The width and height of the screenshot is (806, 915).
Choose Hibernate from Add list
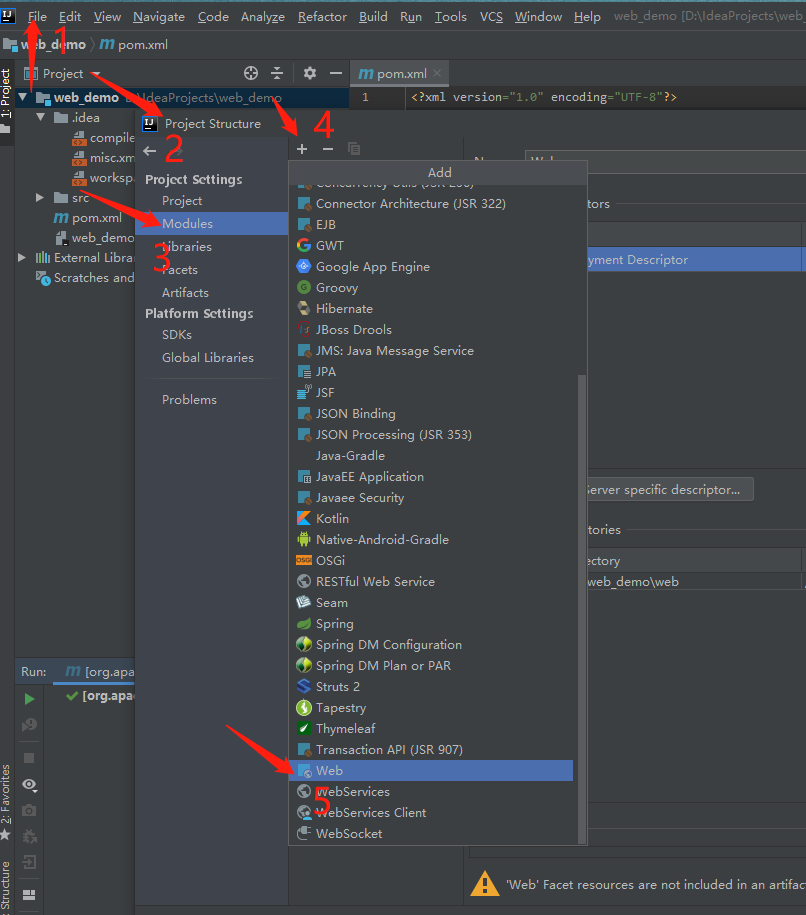[432, 309]
